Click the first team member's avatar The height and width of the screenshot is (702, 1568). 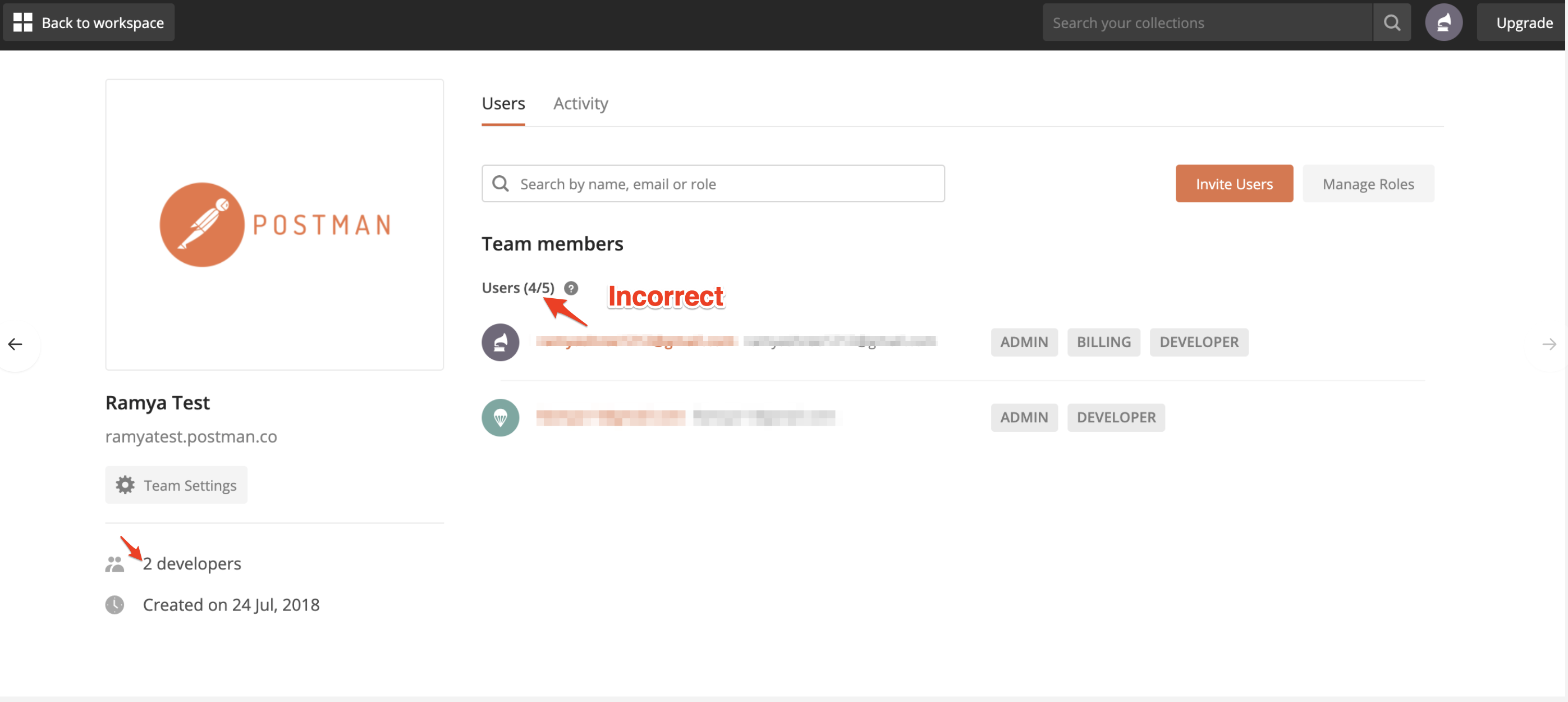(499, 342)
